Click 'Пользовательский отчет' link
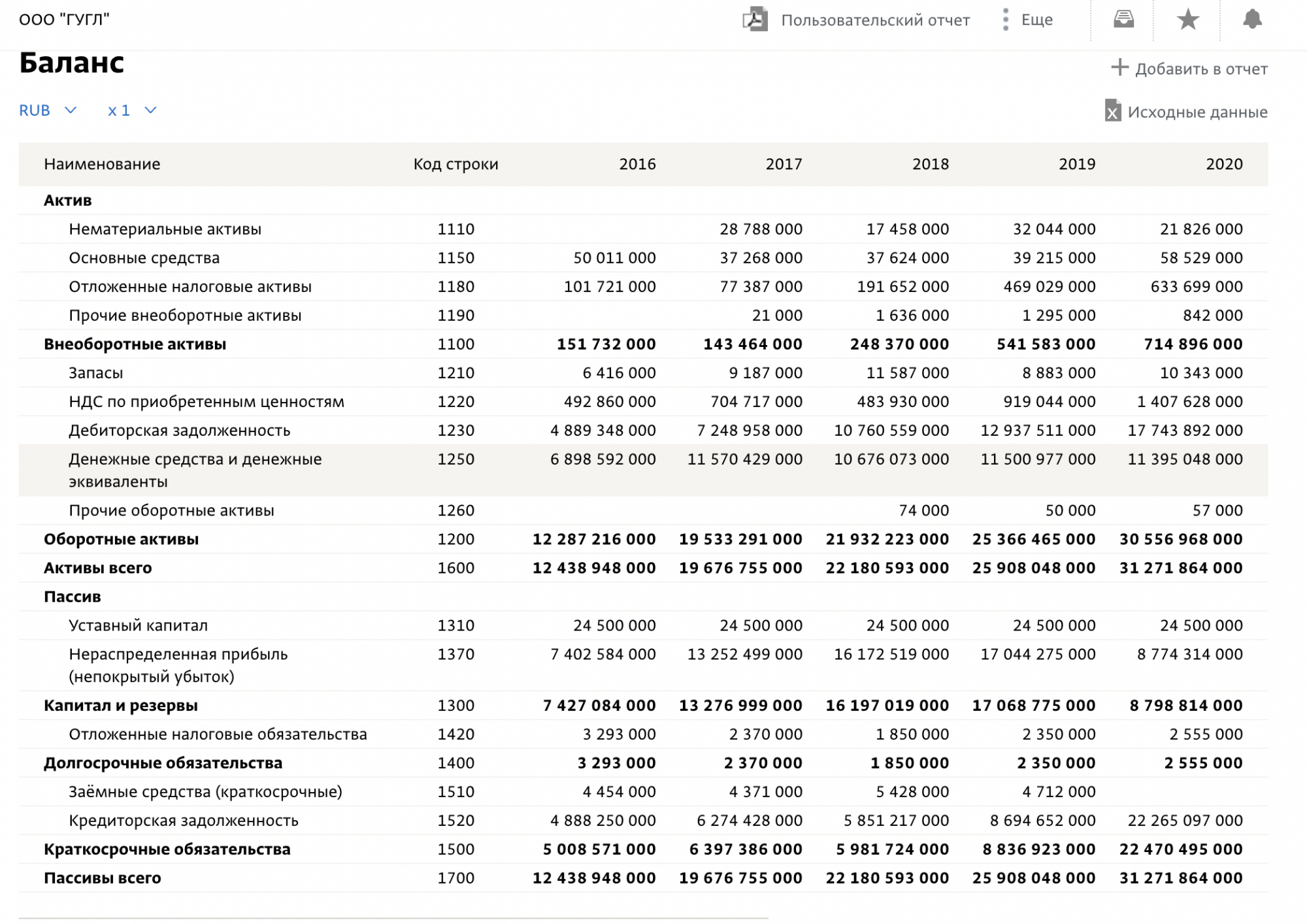This screenshot has width=1307, height=924. pyautogui.click(x=875, y=20)
